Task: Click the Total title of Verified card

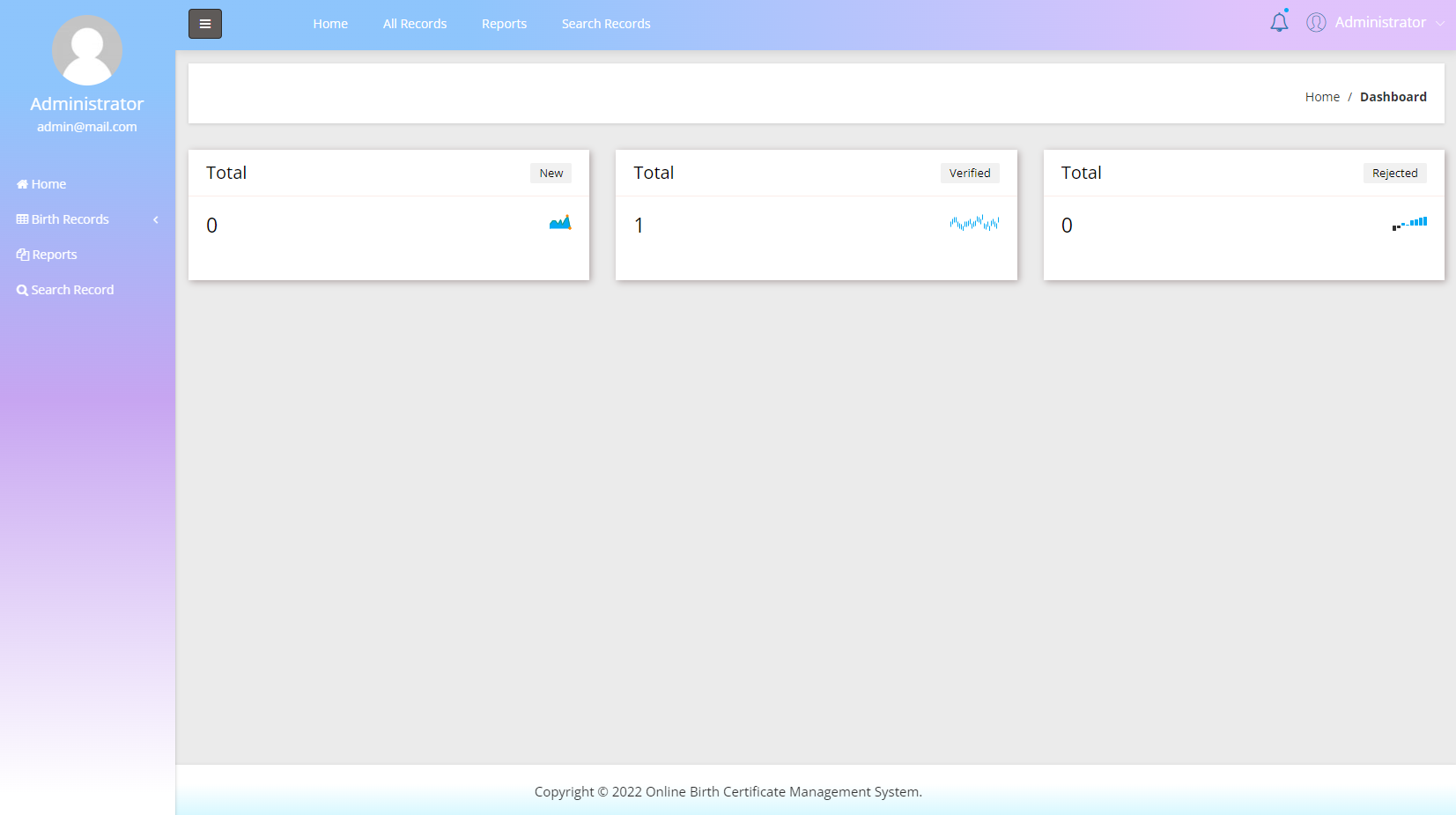Action: tap(654, 173)
